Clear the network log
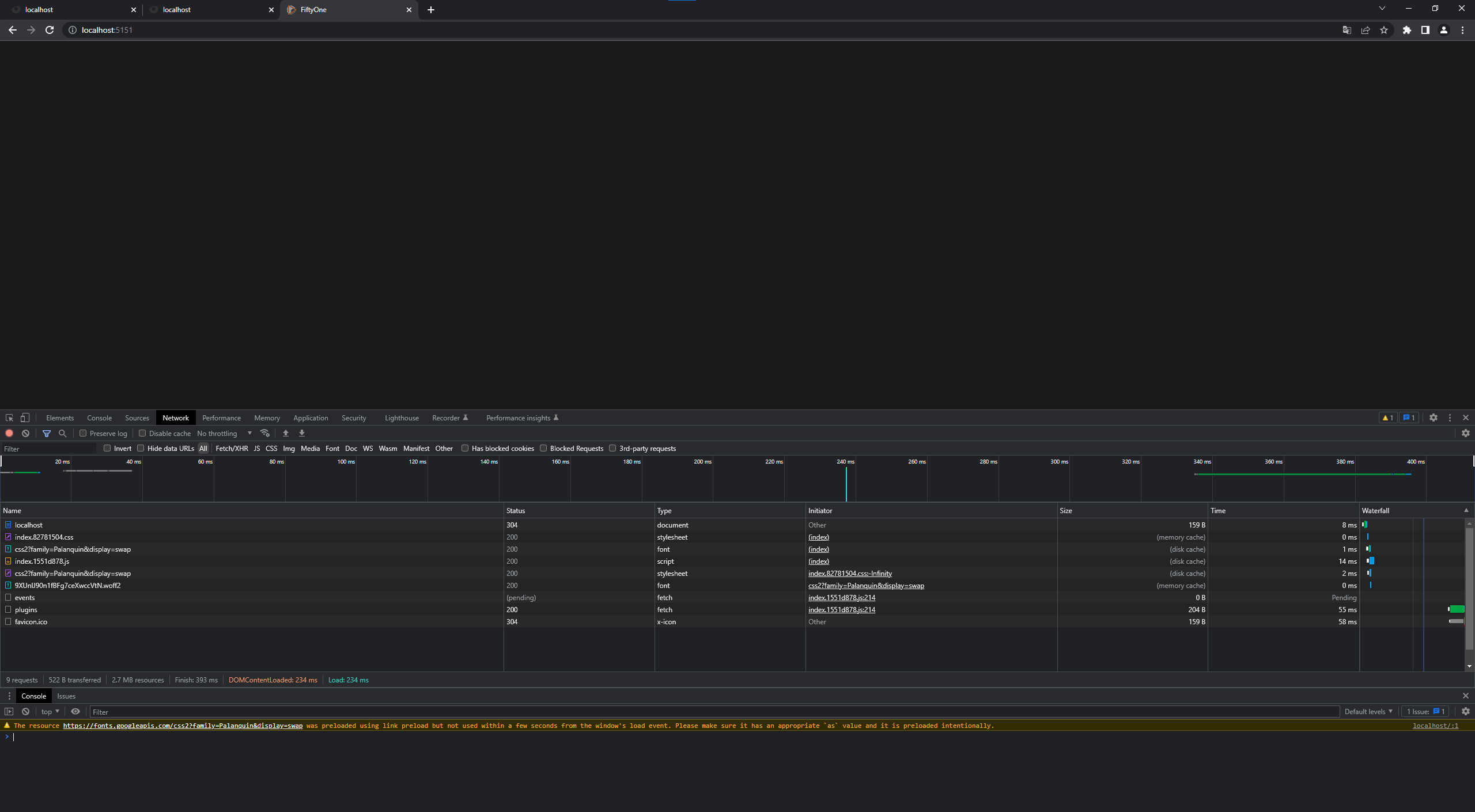Screen dimensions: 1475x812 coord(25,433)
